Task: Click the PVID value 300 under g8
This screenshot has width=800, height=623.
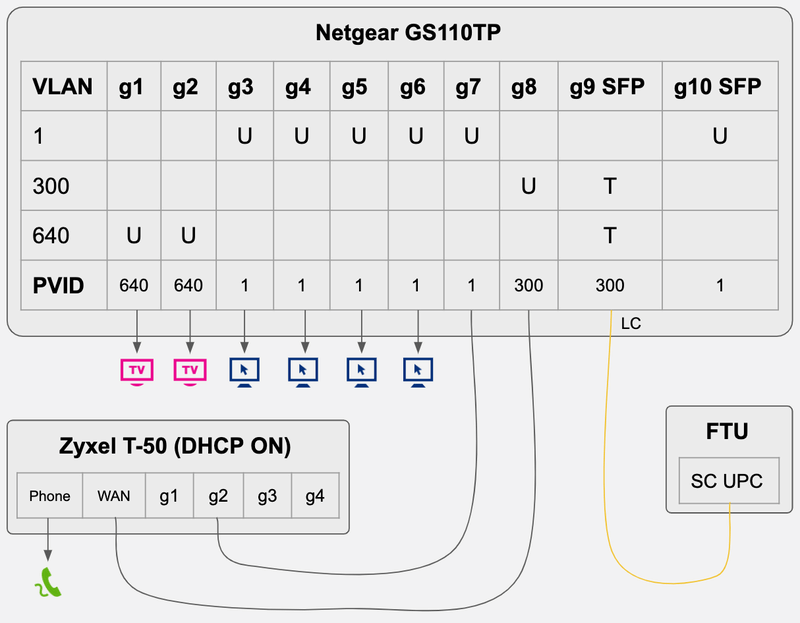Action: click(x=529, y=285)
